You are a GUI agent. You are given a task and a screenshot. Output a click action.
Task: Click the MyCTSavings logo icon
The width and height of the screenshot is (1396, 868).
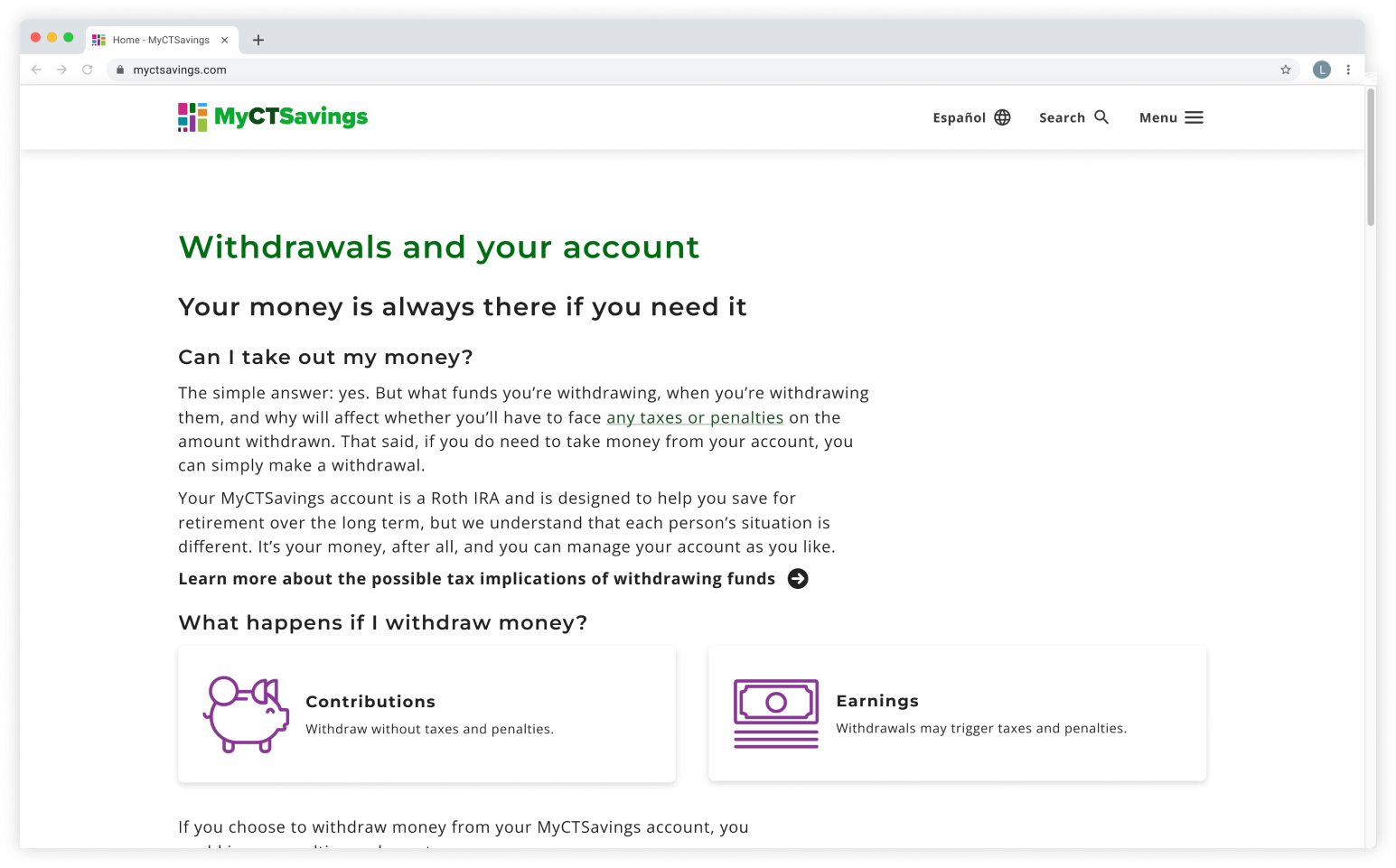[191, 117]
